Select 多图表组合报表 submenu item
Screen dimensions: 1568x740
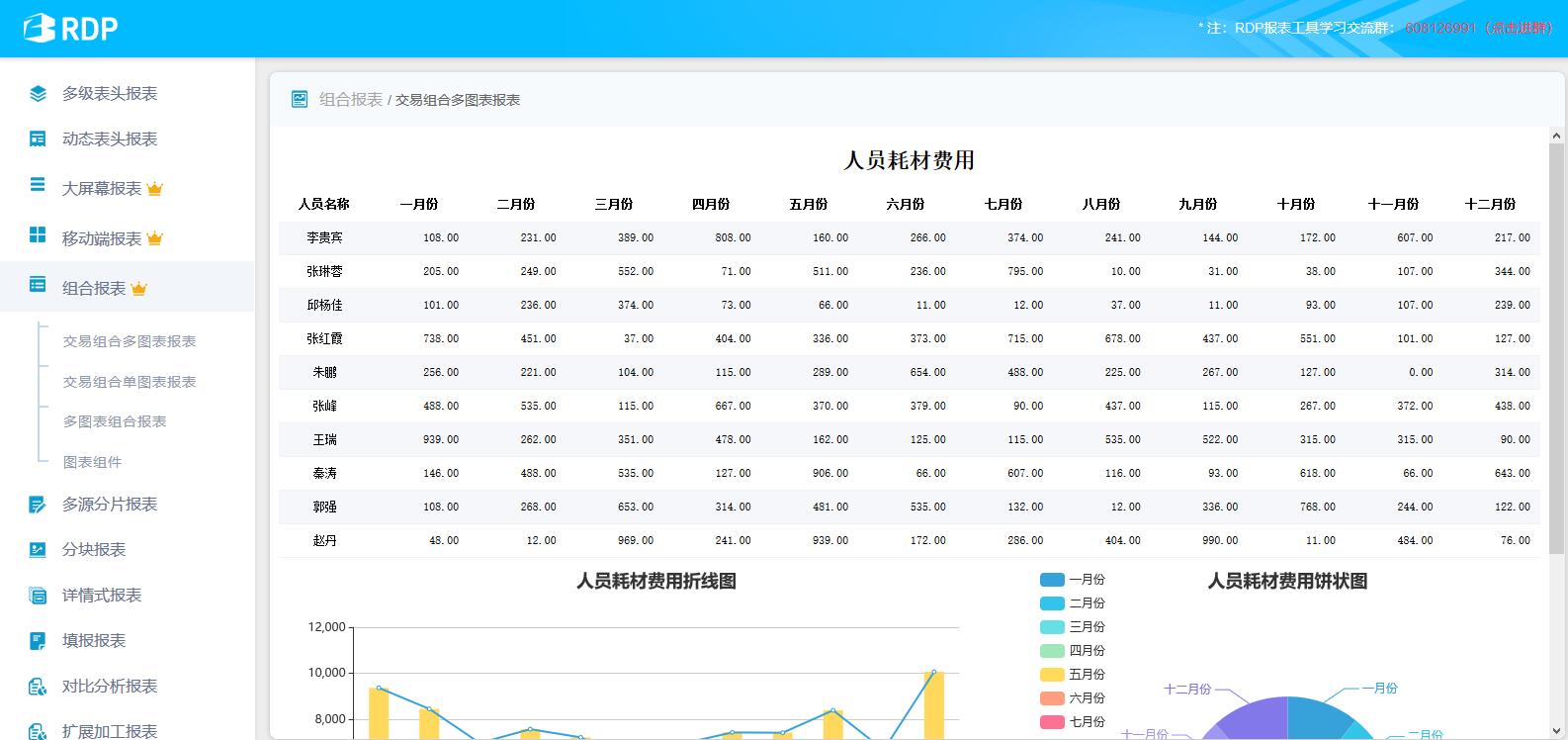pos(115,421)
